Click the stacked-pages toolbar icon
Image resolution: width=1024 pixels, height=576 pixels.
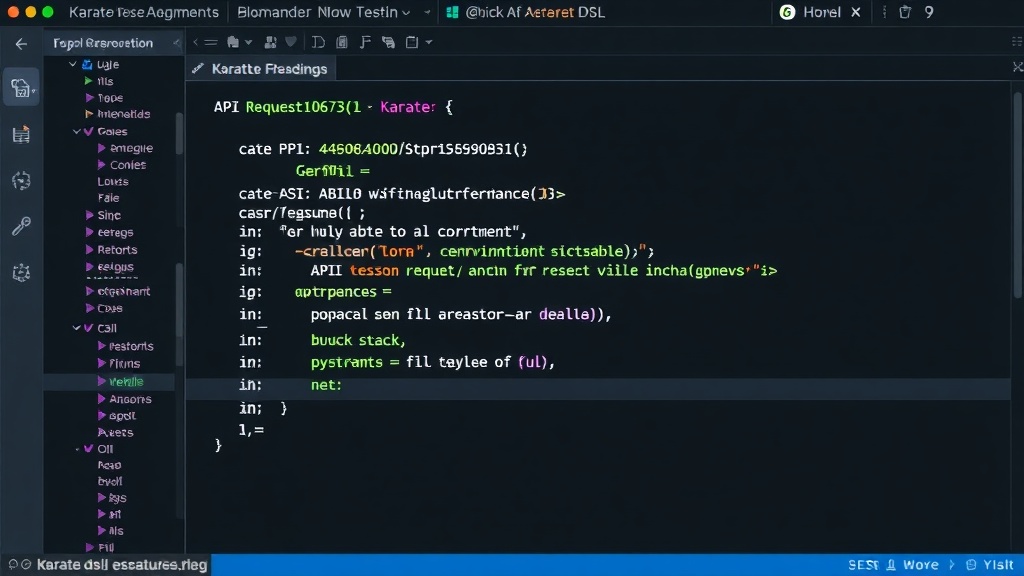point(389,42)
